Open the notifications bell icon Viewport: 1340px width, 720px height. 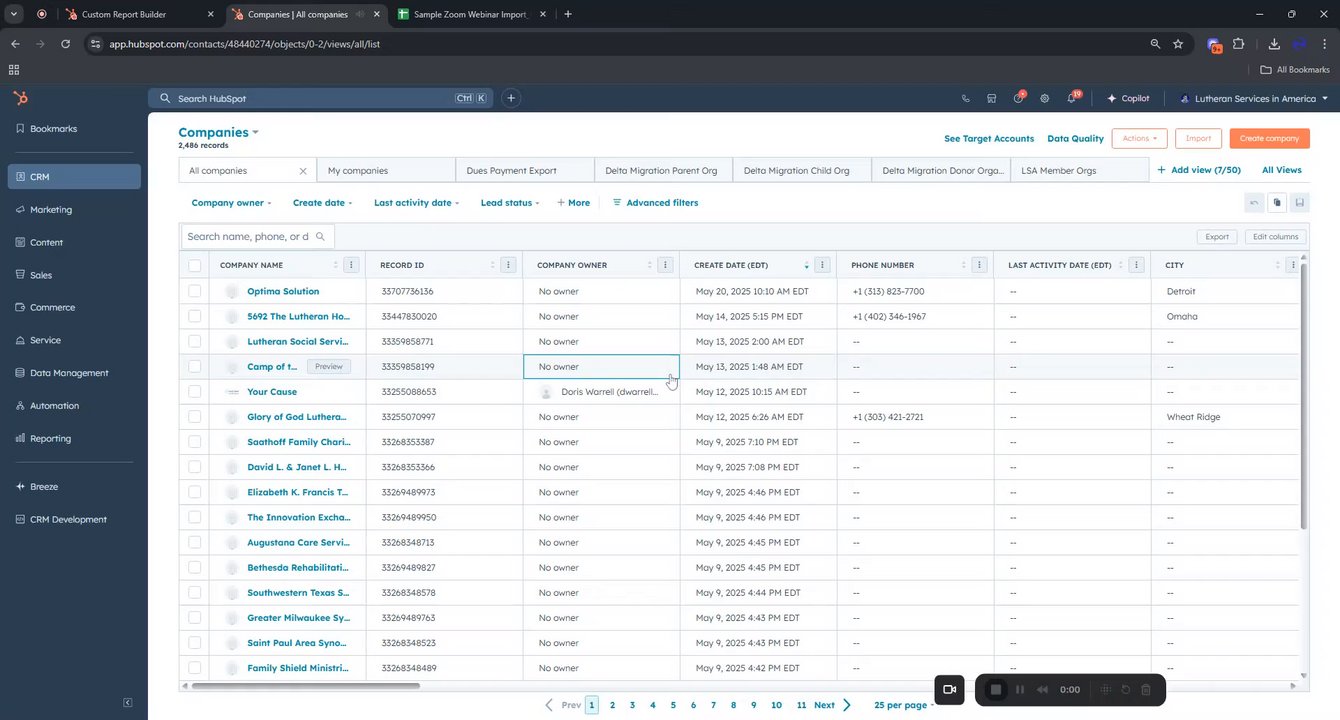1071,99
